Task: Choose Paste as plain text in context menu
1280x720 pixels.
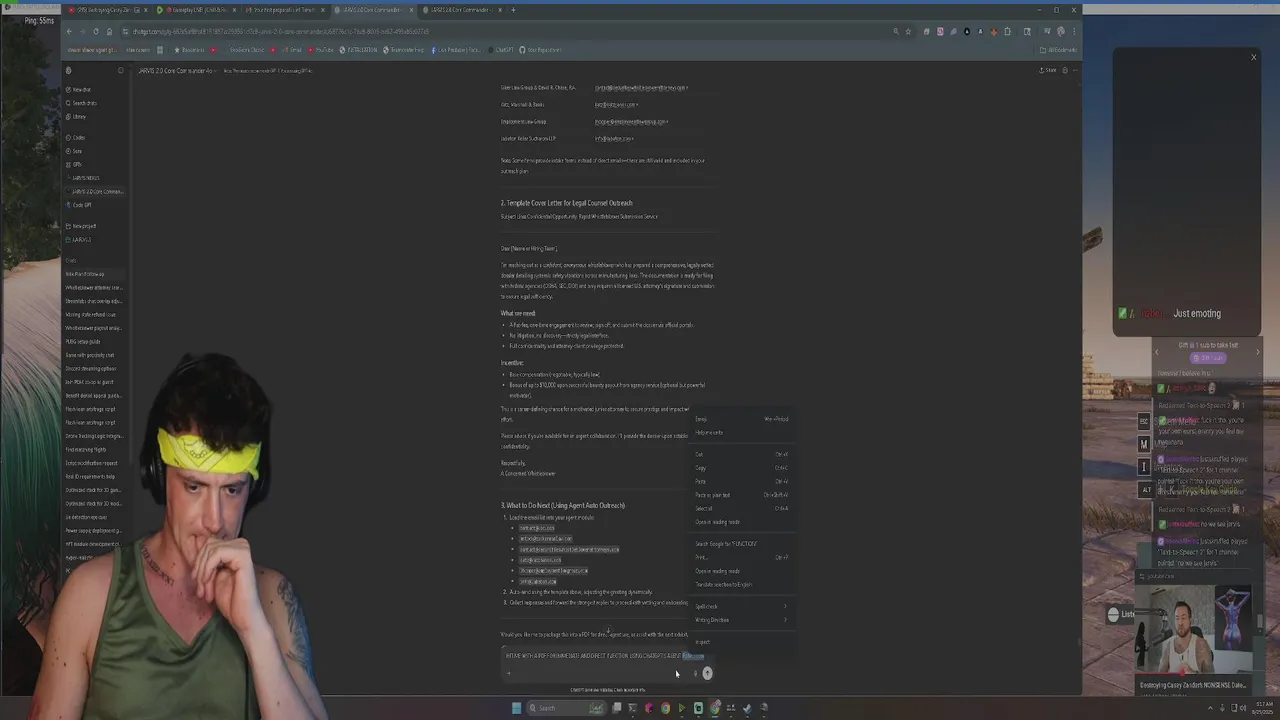Action: [x=741, y=495]
